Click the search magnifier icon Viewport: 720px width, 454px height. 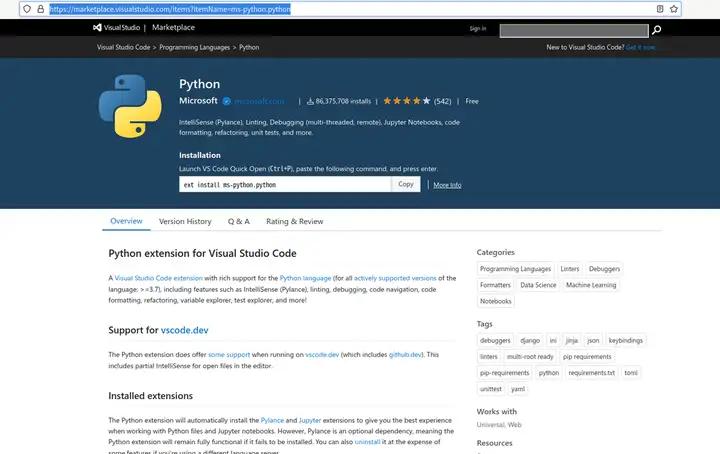(x=657, y=30)
